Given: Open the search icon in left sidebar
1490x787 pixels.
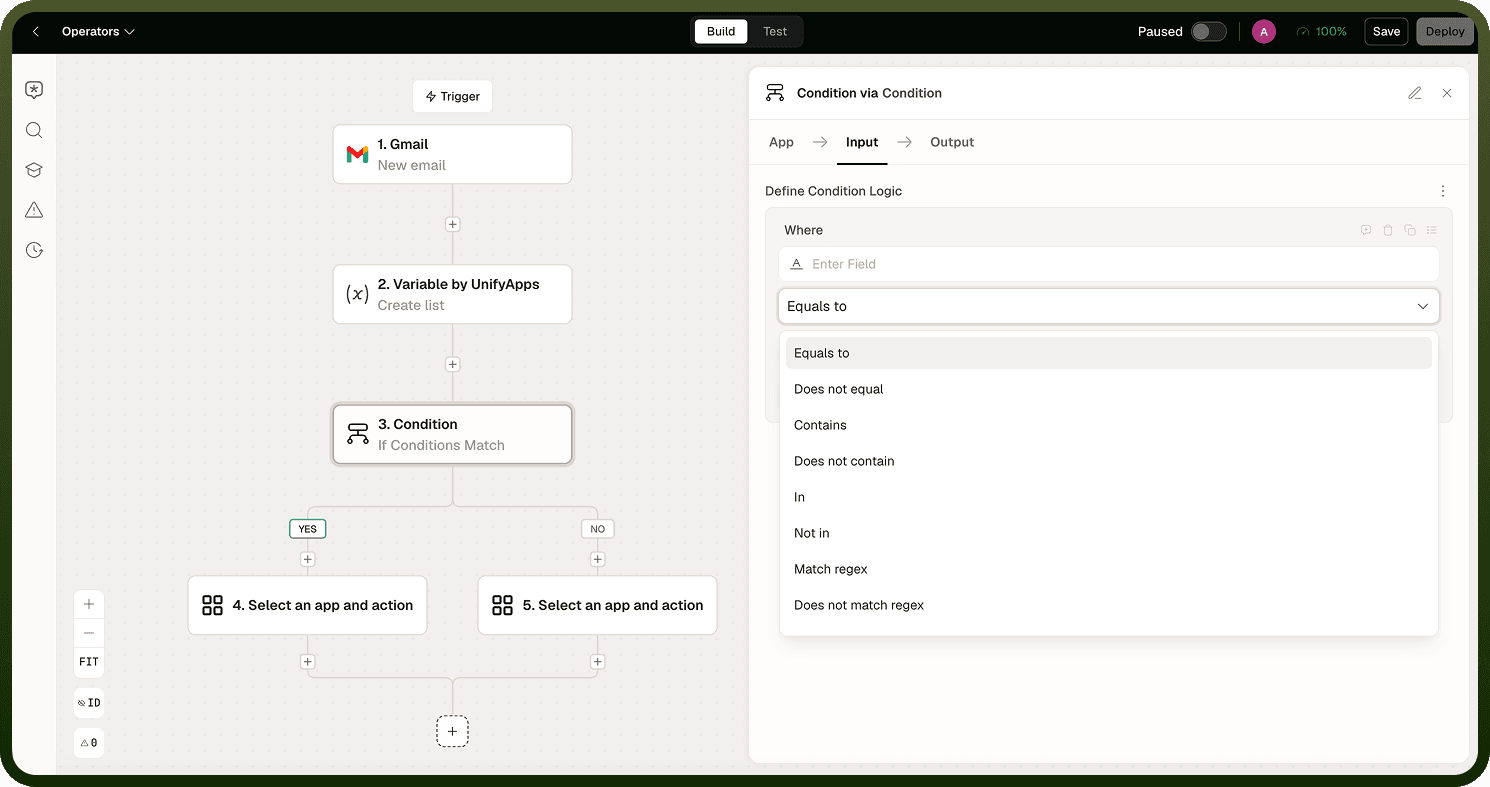Looking at the screenshot, I should (x=34, y=130).
